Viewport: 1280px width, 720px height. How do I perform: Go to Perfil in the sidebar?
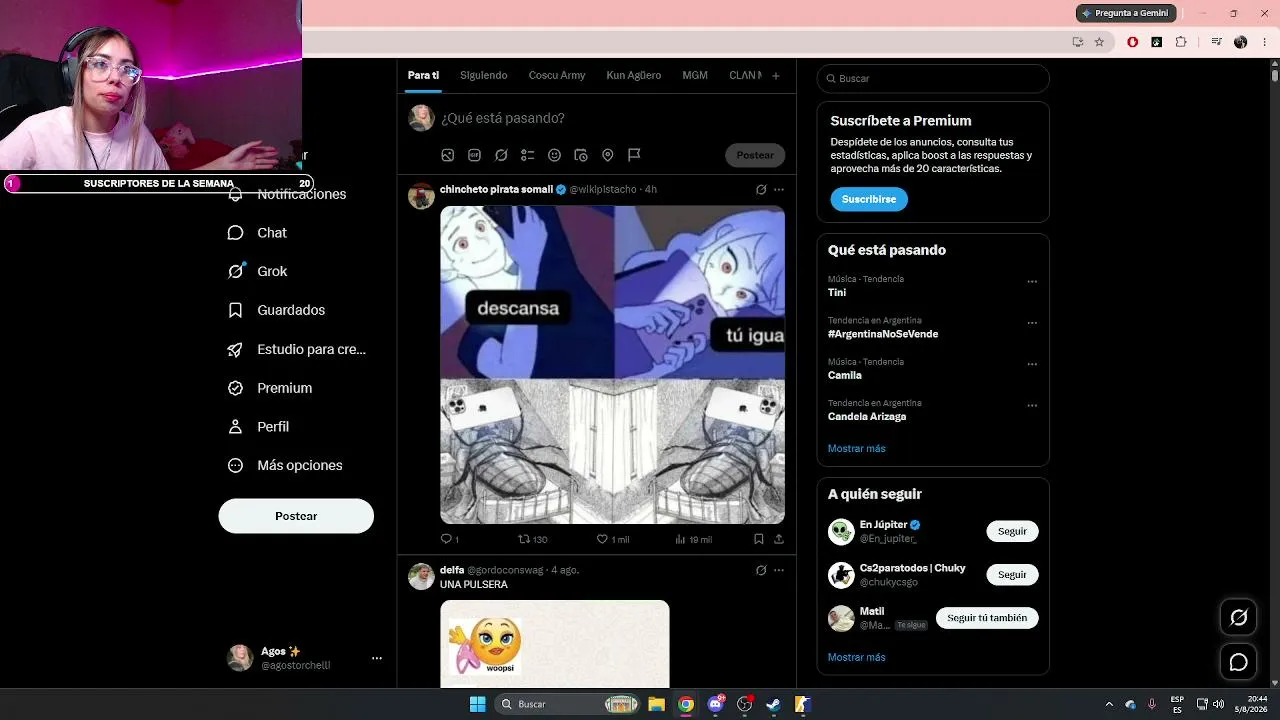[259, 426]
